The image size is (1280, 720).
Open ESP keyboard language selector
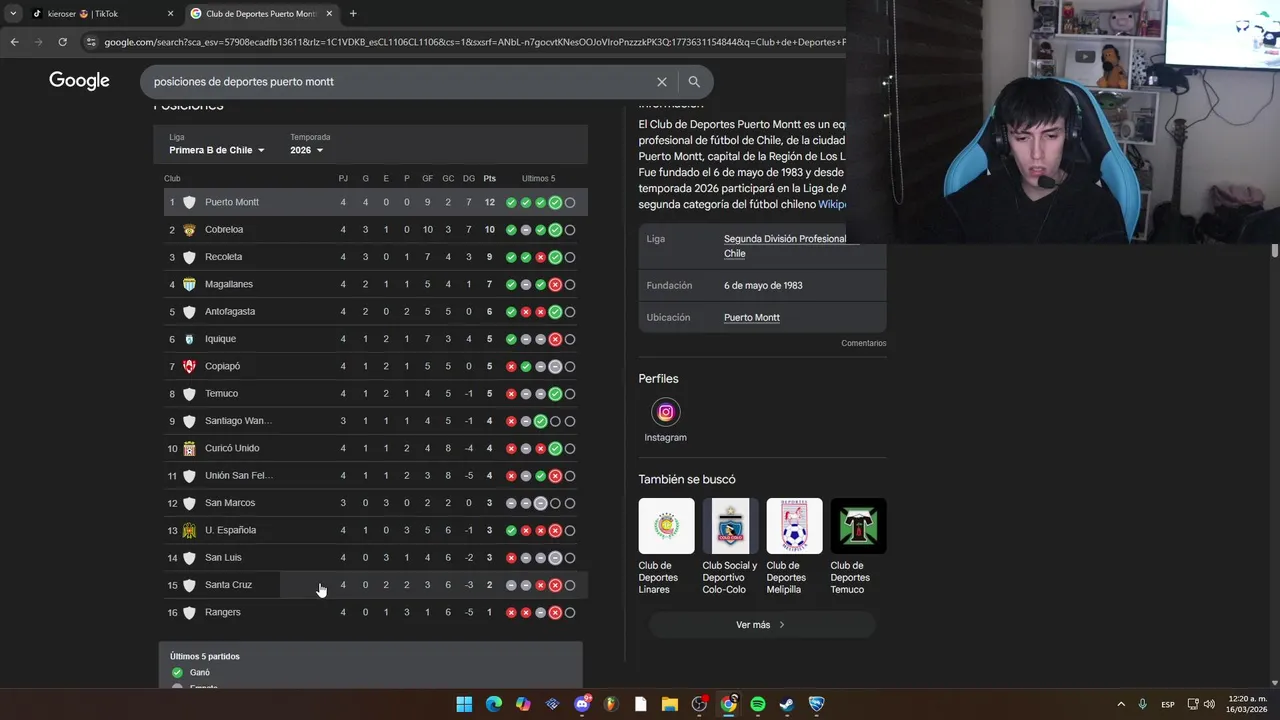[x=1168, y=704]
